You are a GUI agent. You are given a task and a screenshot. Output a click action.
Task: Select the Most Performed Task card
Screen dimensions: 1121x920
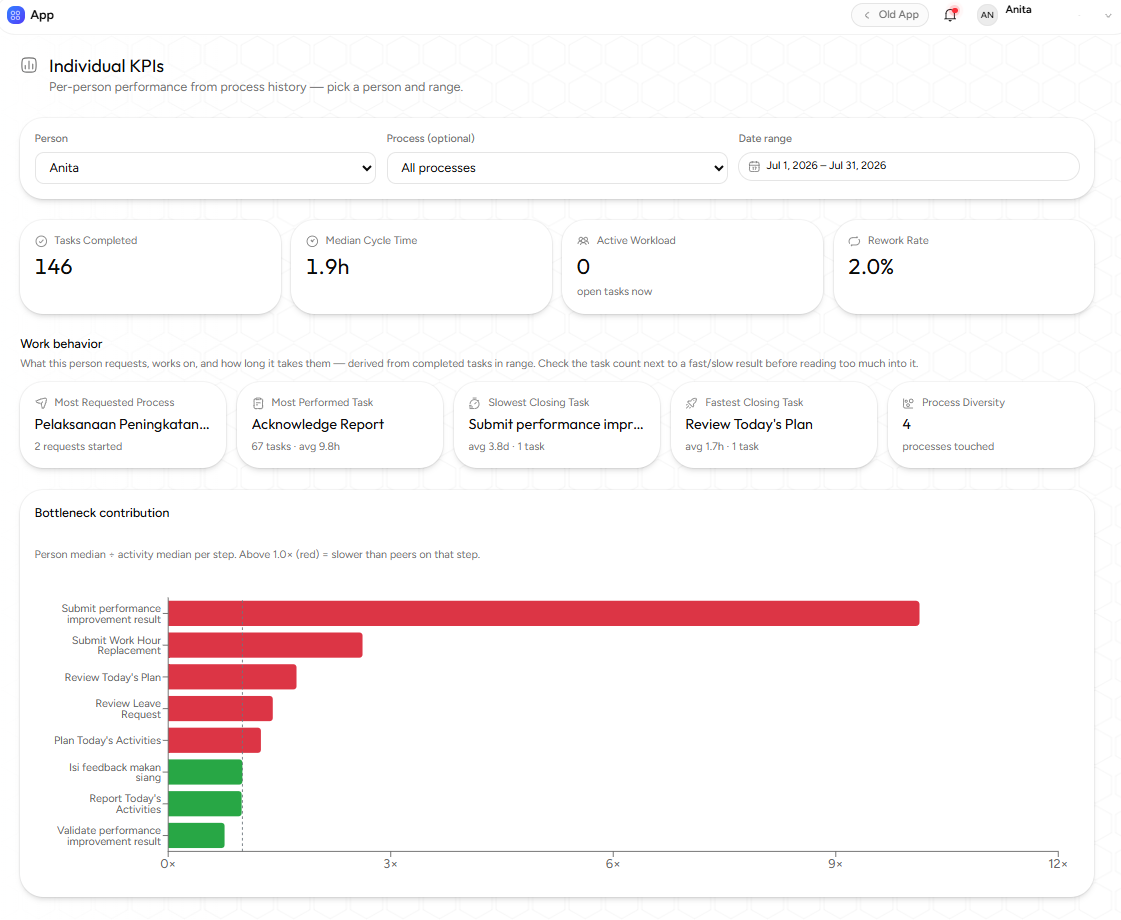coord(340,425)
